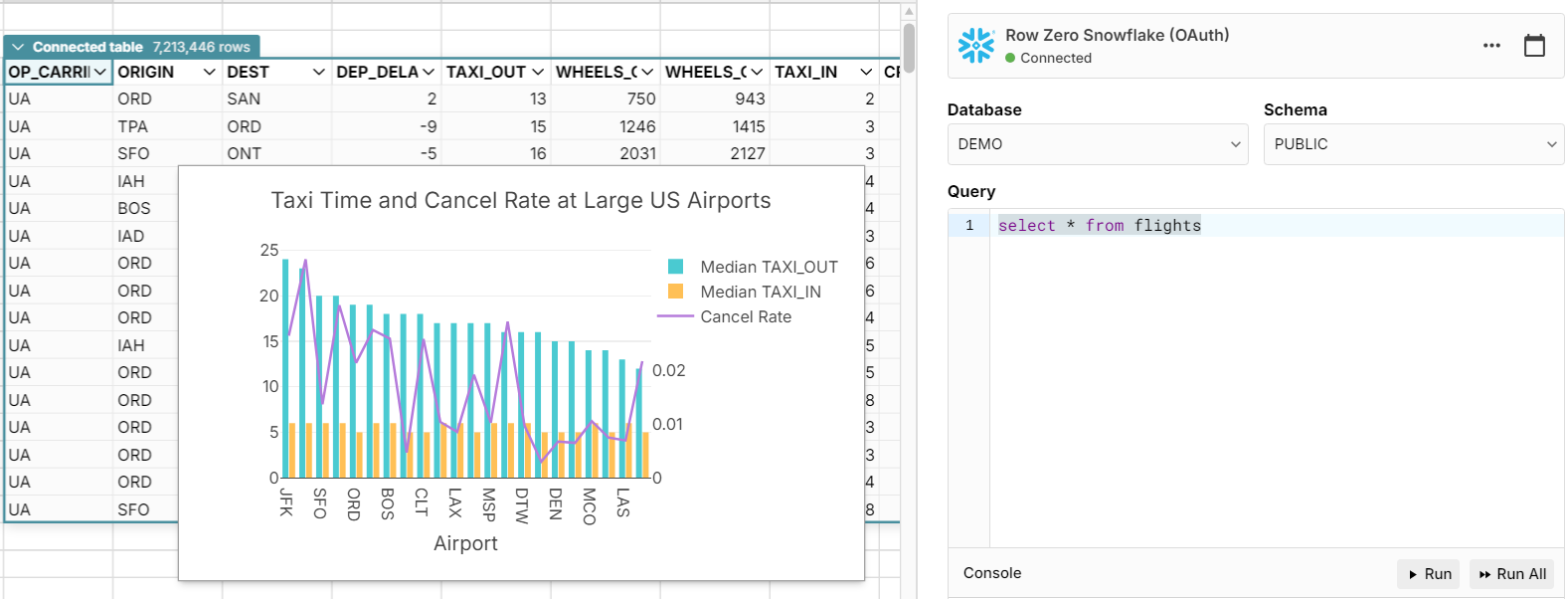Click the Median TAXI_IN orange legend swatch
The image size is (1568, 599).
676,292
